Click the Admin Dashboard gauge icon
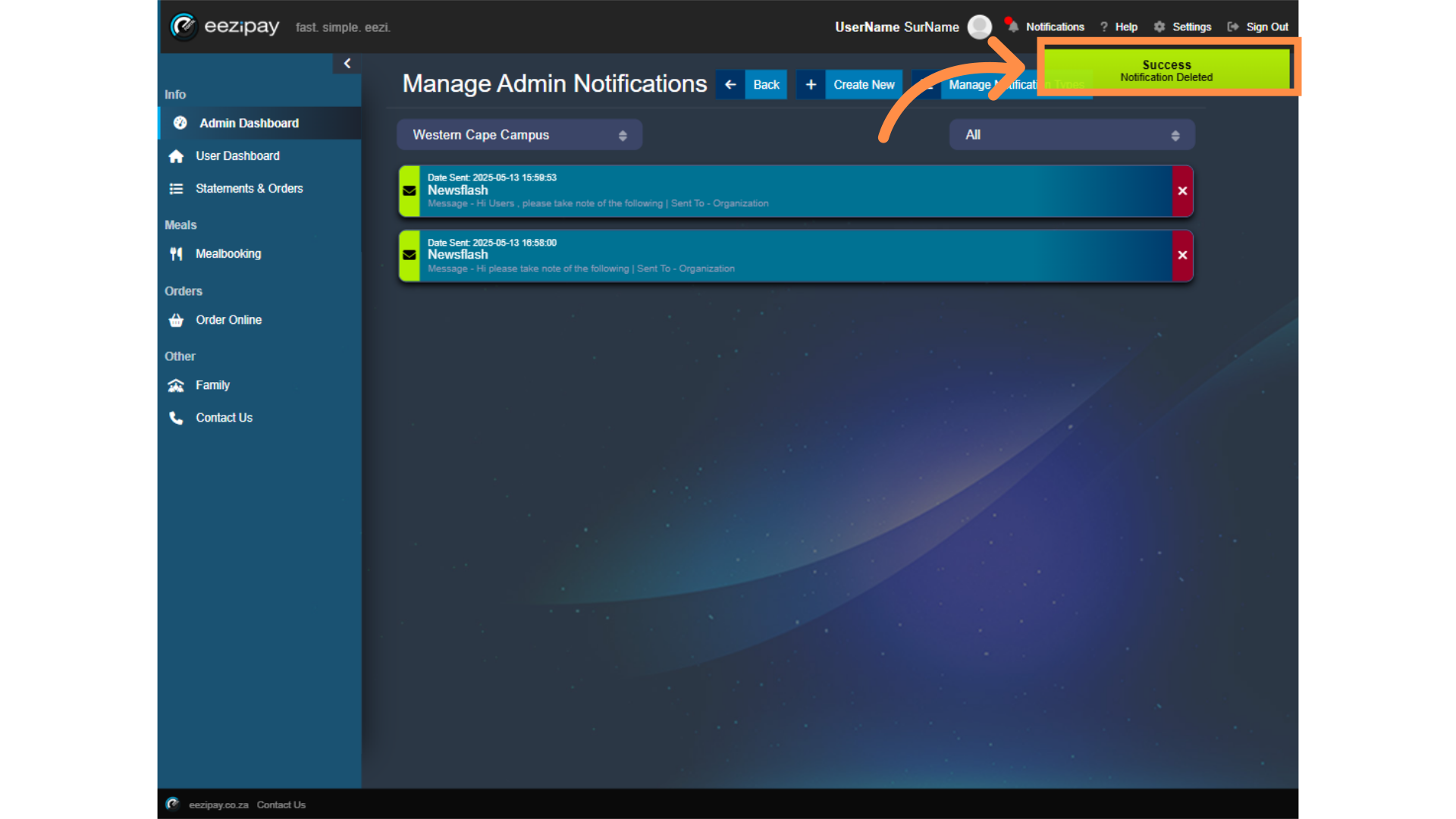This screenshot has width=1456, height=819. pos(180,123)
